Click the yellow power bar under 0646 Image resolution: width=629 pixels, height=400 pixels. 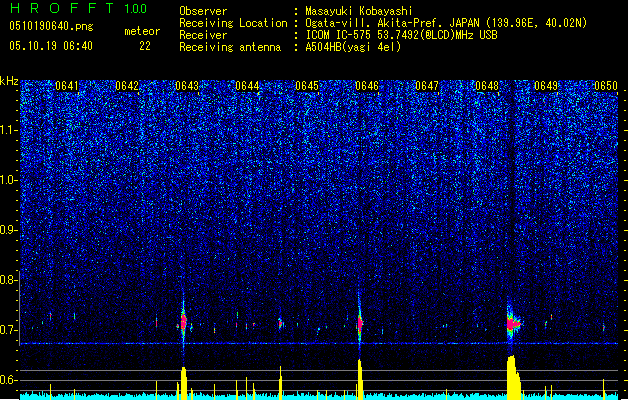(360, 380)
